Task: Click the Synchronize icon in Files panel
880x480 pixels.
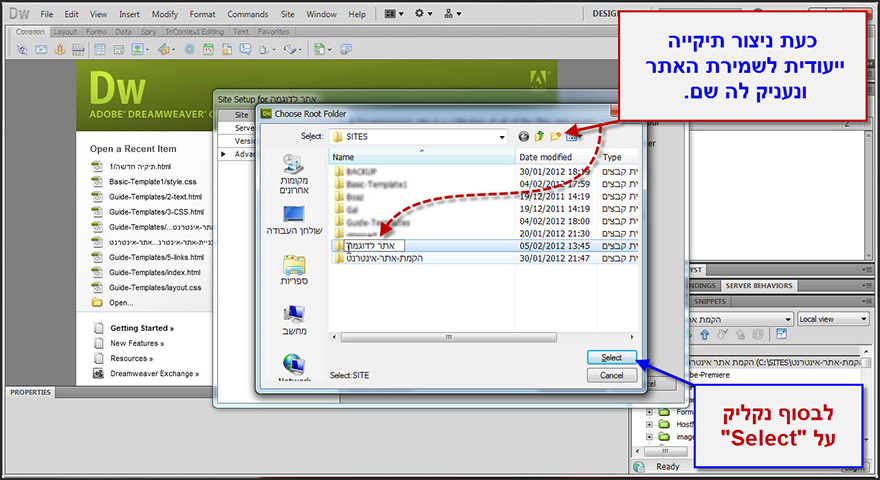Action: pos(758,335)
